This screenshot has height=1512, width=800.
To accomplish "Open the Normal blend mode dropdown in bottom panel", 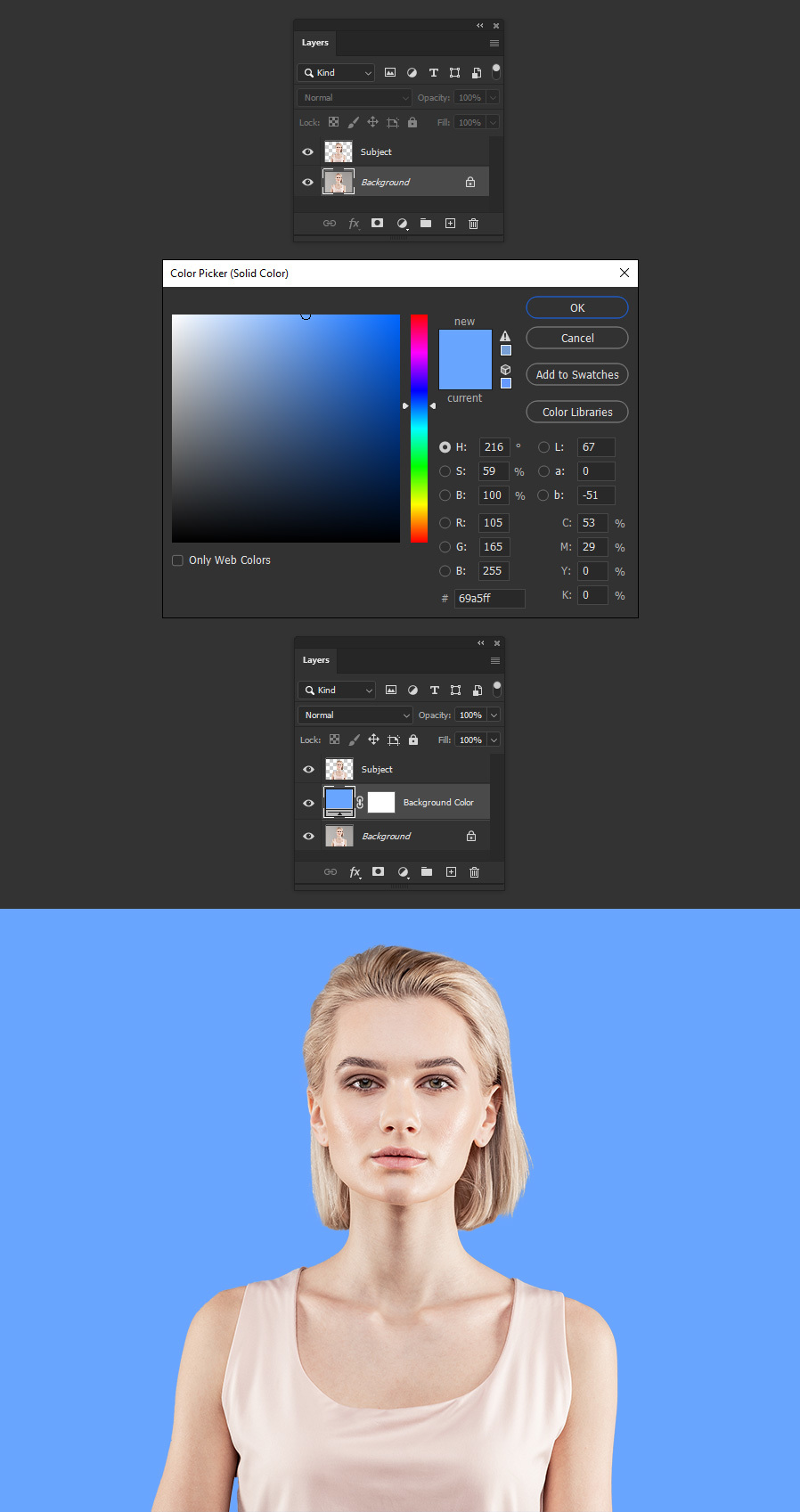I will [x=355, y=715].
